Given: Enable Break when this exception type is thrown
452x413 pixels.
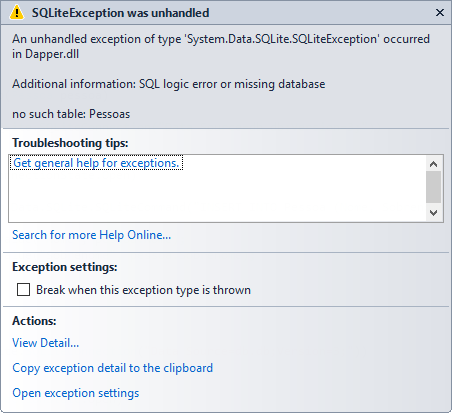Looking at the screenshot, I should (23, 290).
